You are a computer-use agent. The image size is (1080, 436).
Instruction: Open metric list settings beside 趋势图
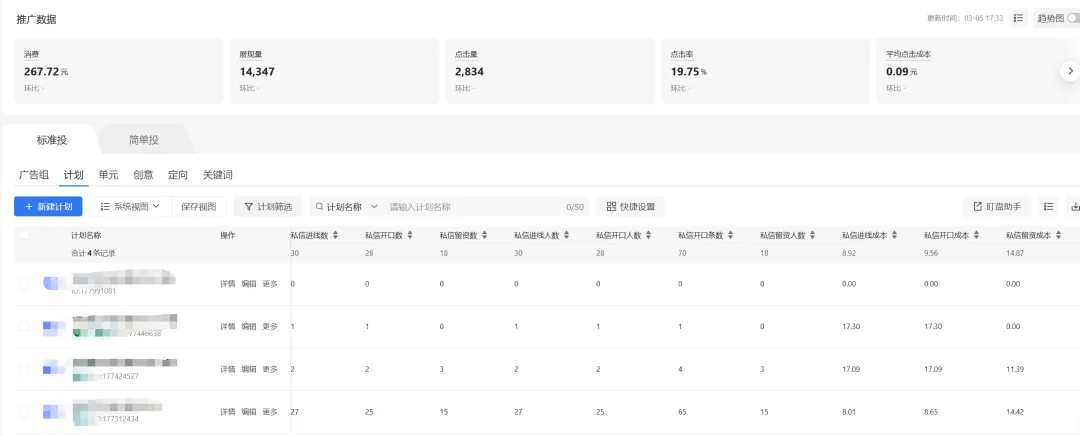click(x=1019, y=19)
